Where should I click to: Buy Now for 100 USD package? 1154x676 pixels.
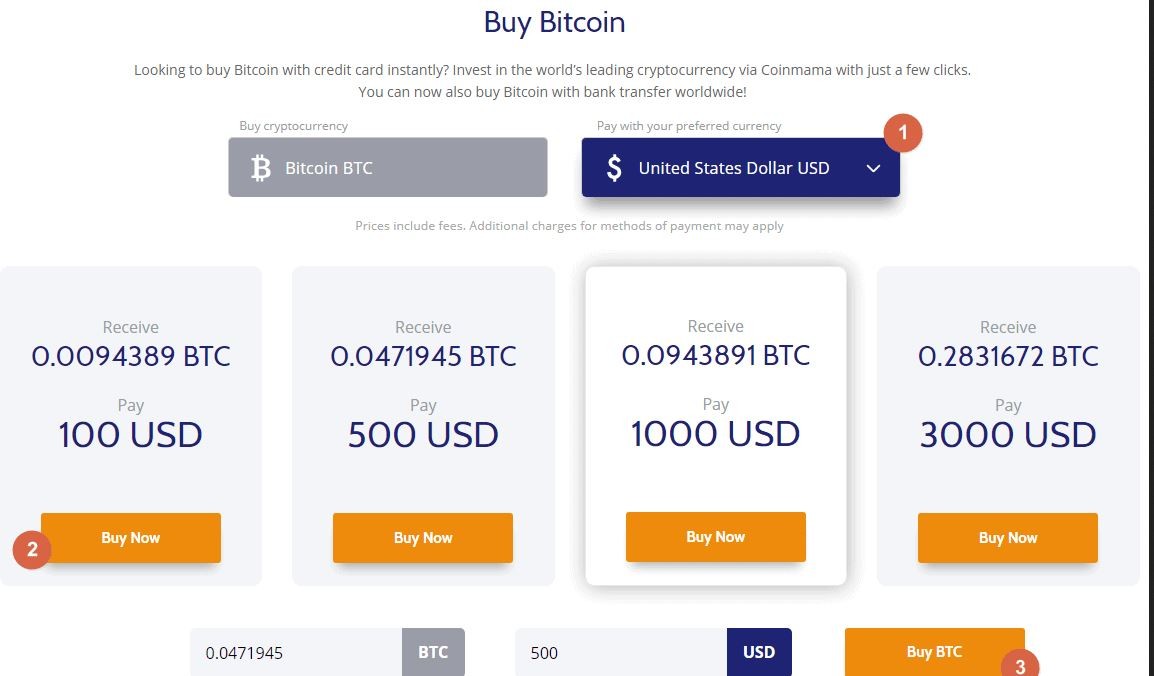click(131, 538)
